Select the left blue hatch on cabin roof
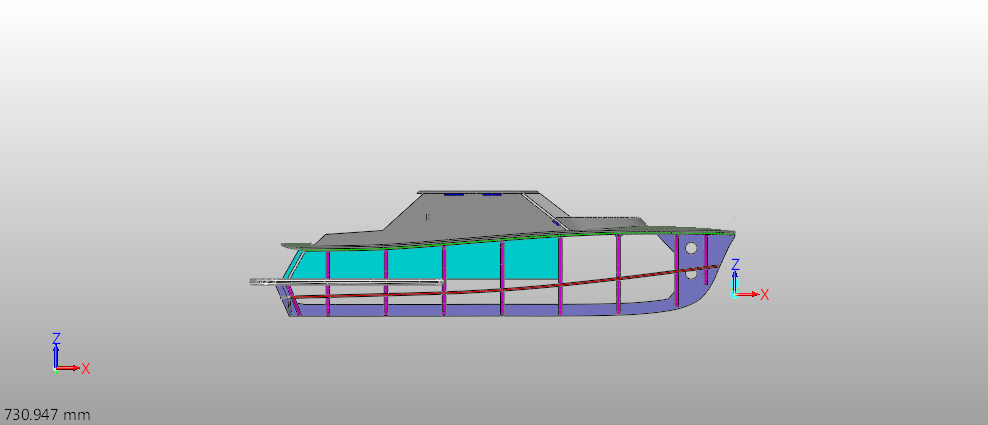 [x=454, y=195]
